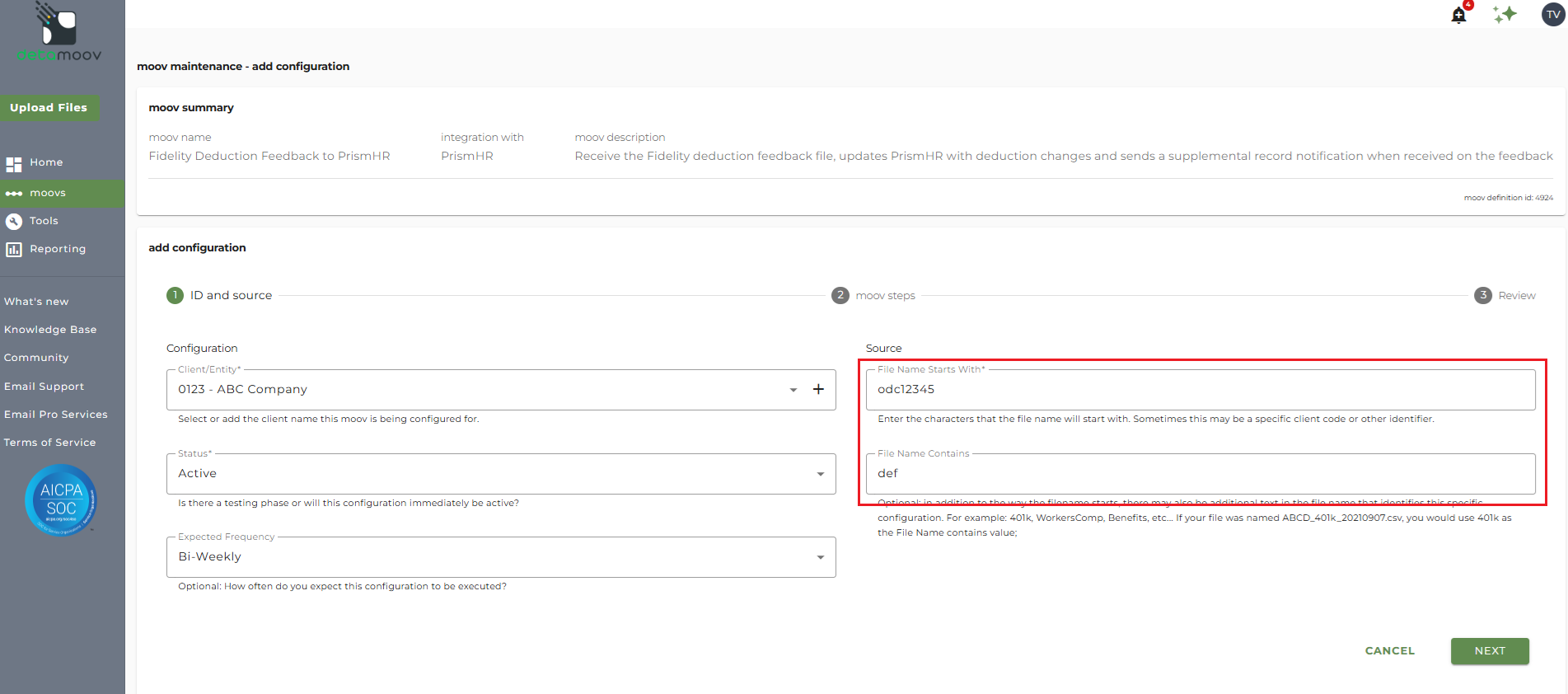The height and width of the screenshot is (694, 1568).
Task: Click 'moov maintenance - add configuration' heading
Action: pos(243,66)
